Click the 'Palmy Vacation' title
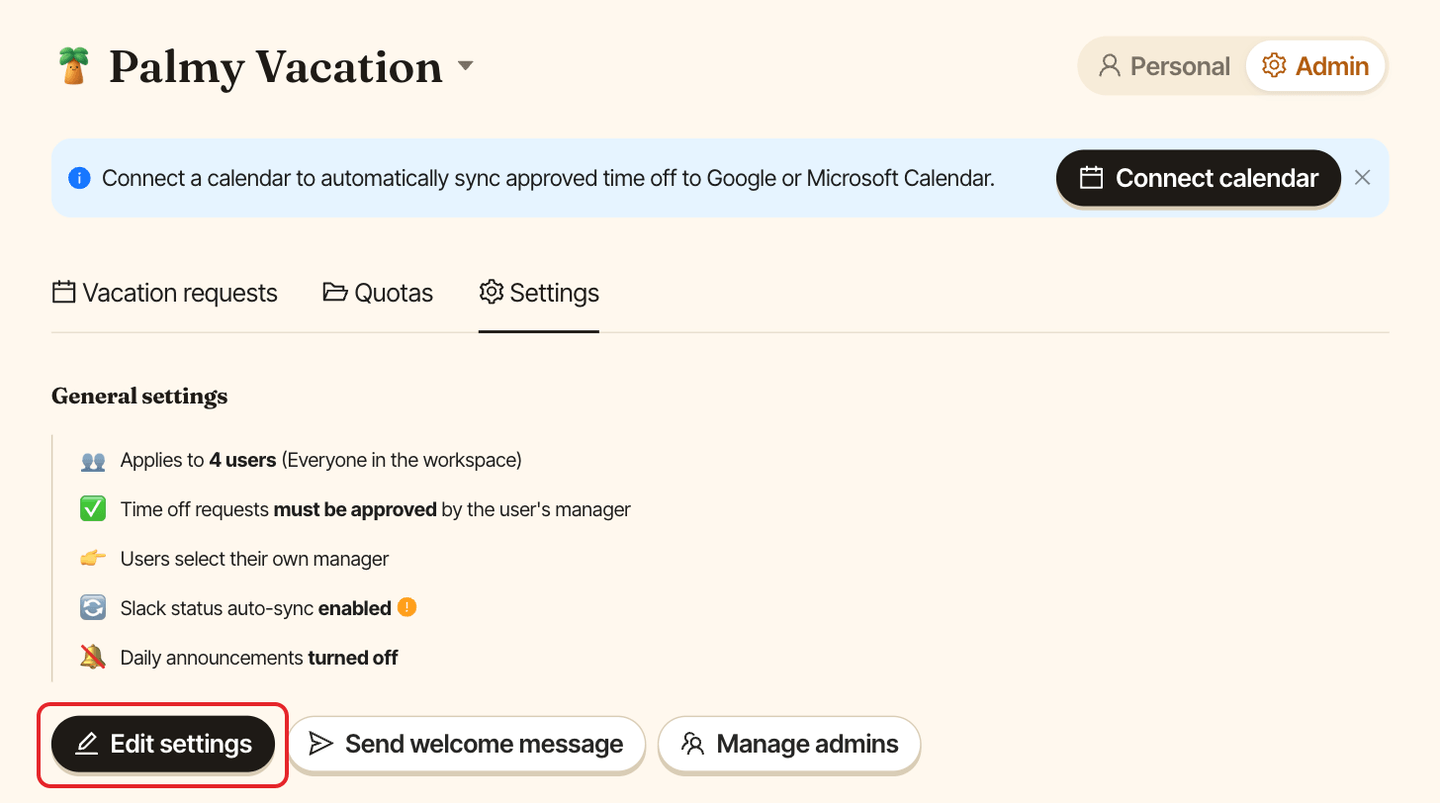The width and height of the screenshot is (1440, 803). pos(276,67)
